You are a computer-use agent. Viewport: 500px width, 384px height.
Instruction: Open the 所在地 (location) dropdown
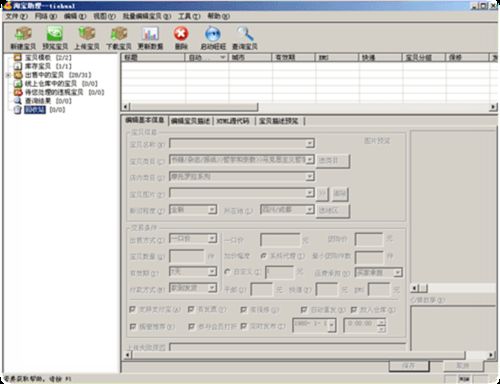(310, 210)
